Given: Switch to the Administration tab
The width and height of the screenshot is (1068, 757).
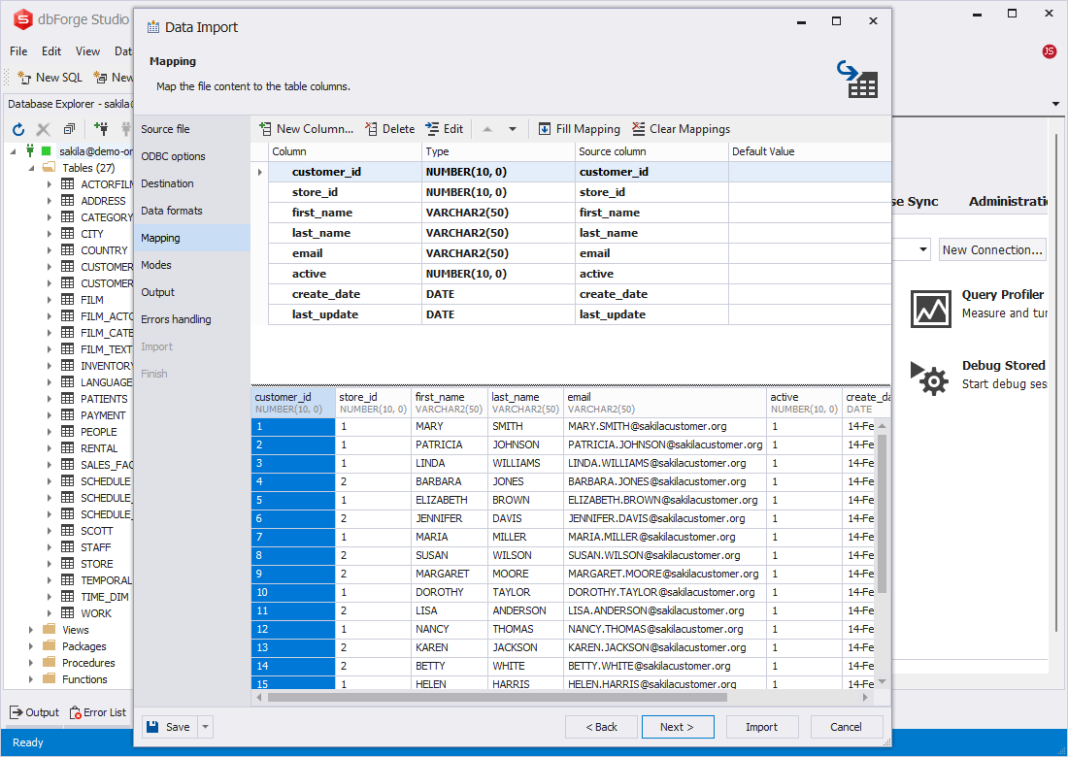Looking at the screenshot, I should (1009, 201).
